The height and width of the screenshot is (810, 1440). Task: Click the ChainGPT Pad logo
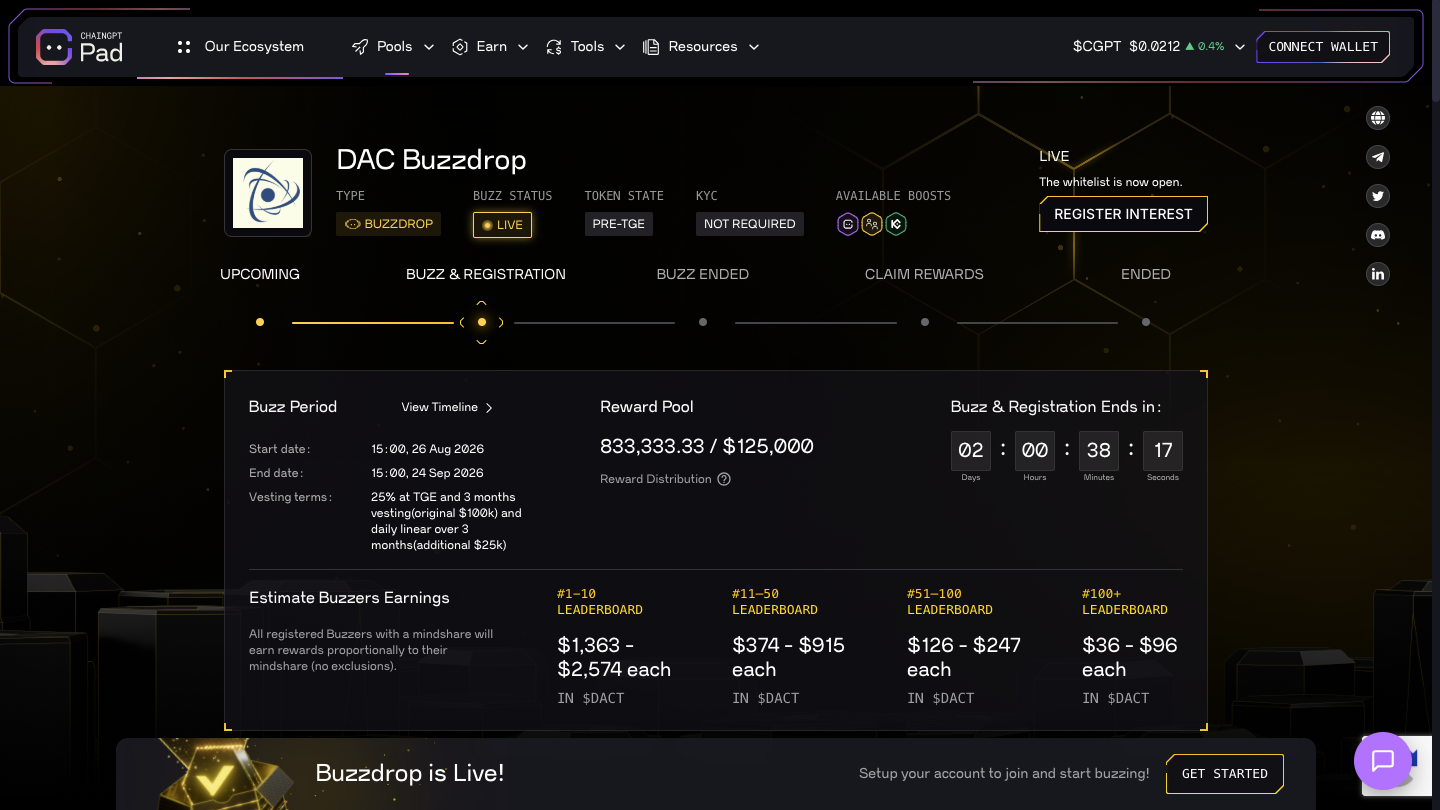80,47
